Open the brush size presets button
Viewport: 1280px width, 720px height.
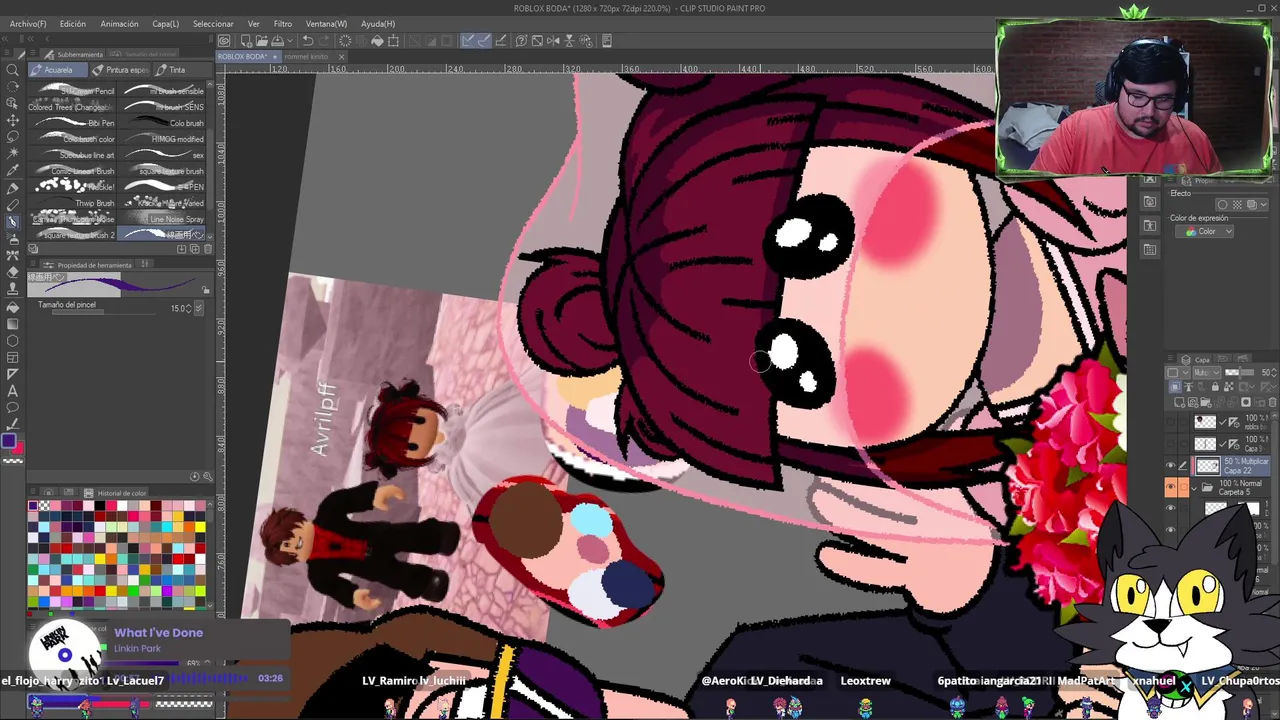click(199, 308)
